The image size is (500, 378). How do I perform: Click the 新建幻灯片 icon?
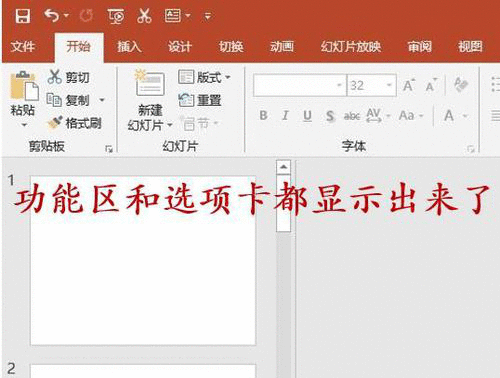pos(150,83)
